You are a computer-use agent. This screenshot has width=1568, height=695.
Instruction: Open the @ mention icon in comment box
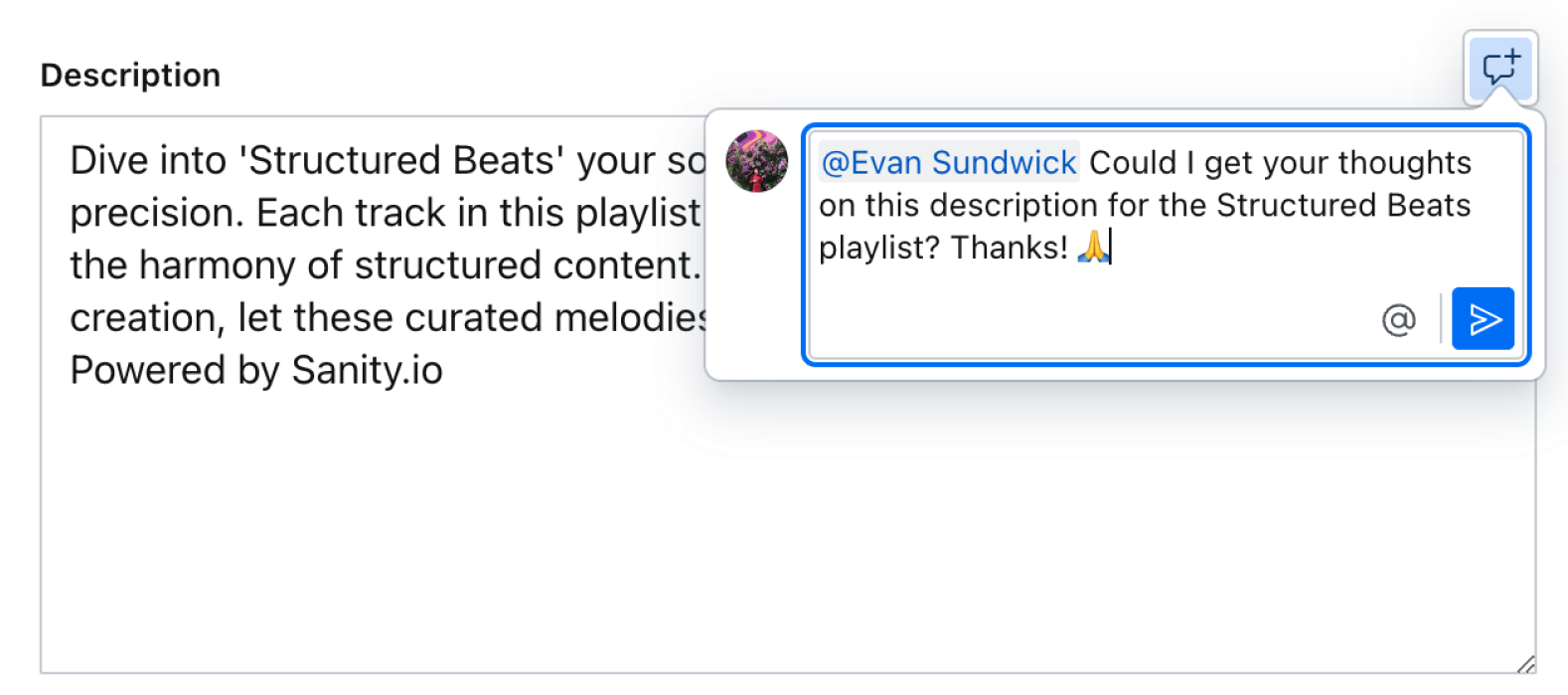tap(1399, 319)
